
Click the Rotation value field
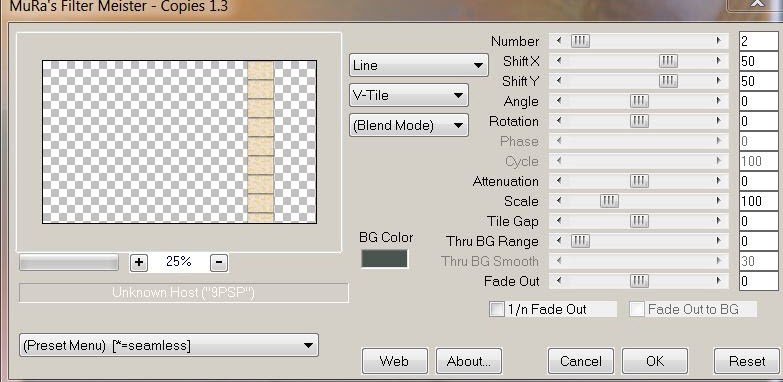point(759,121)
